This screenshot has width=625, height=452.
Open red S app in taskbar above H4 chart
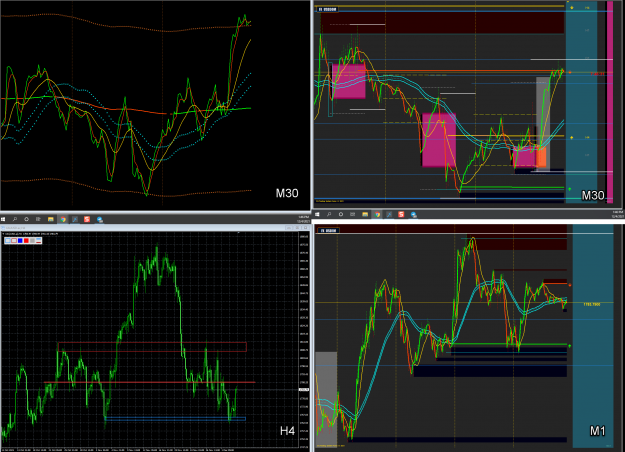pos(87,219)
